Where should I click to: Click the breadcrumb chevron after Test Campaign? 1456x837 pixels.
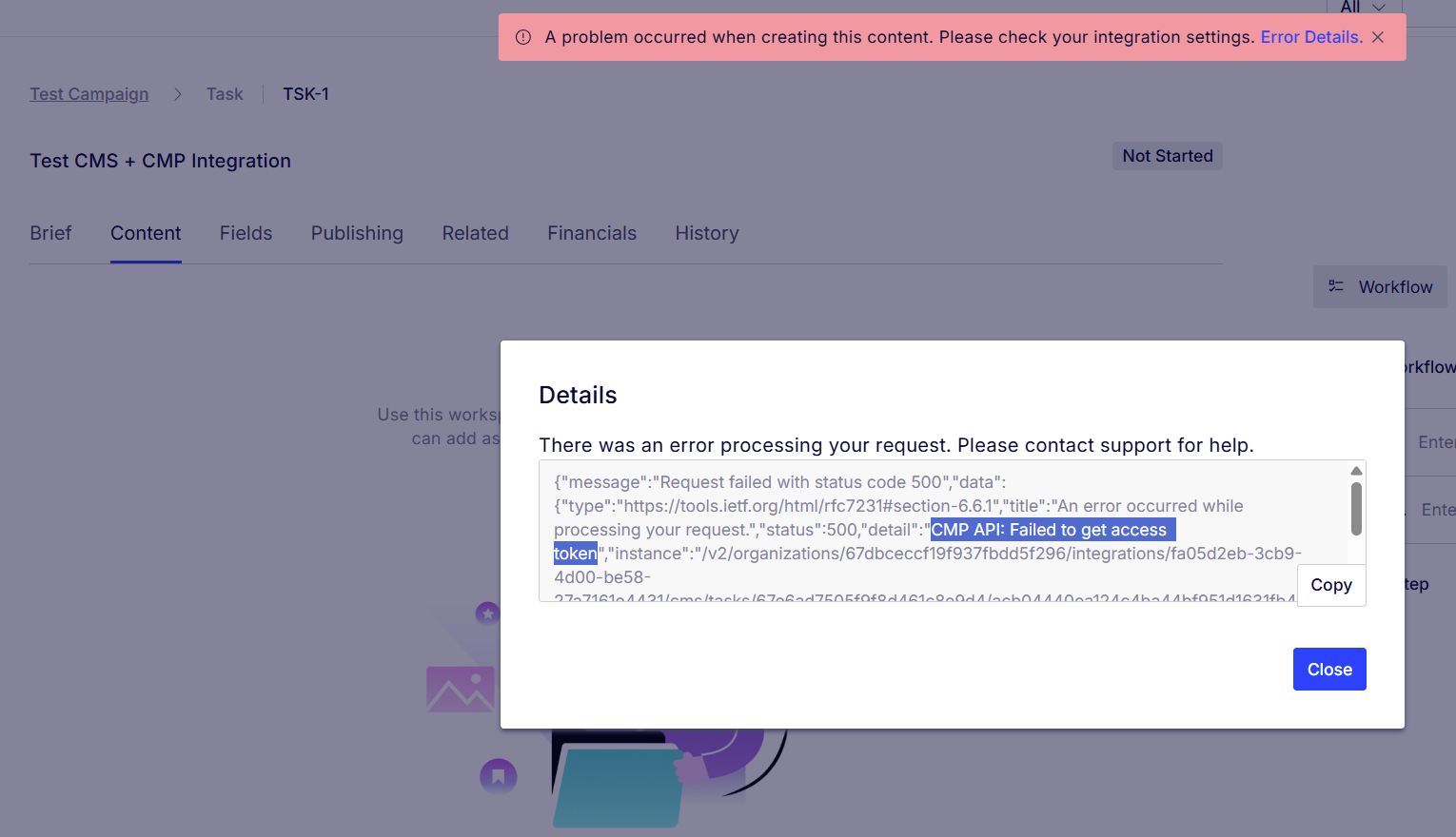178,94
